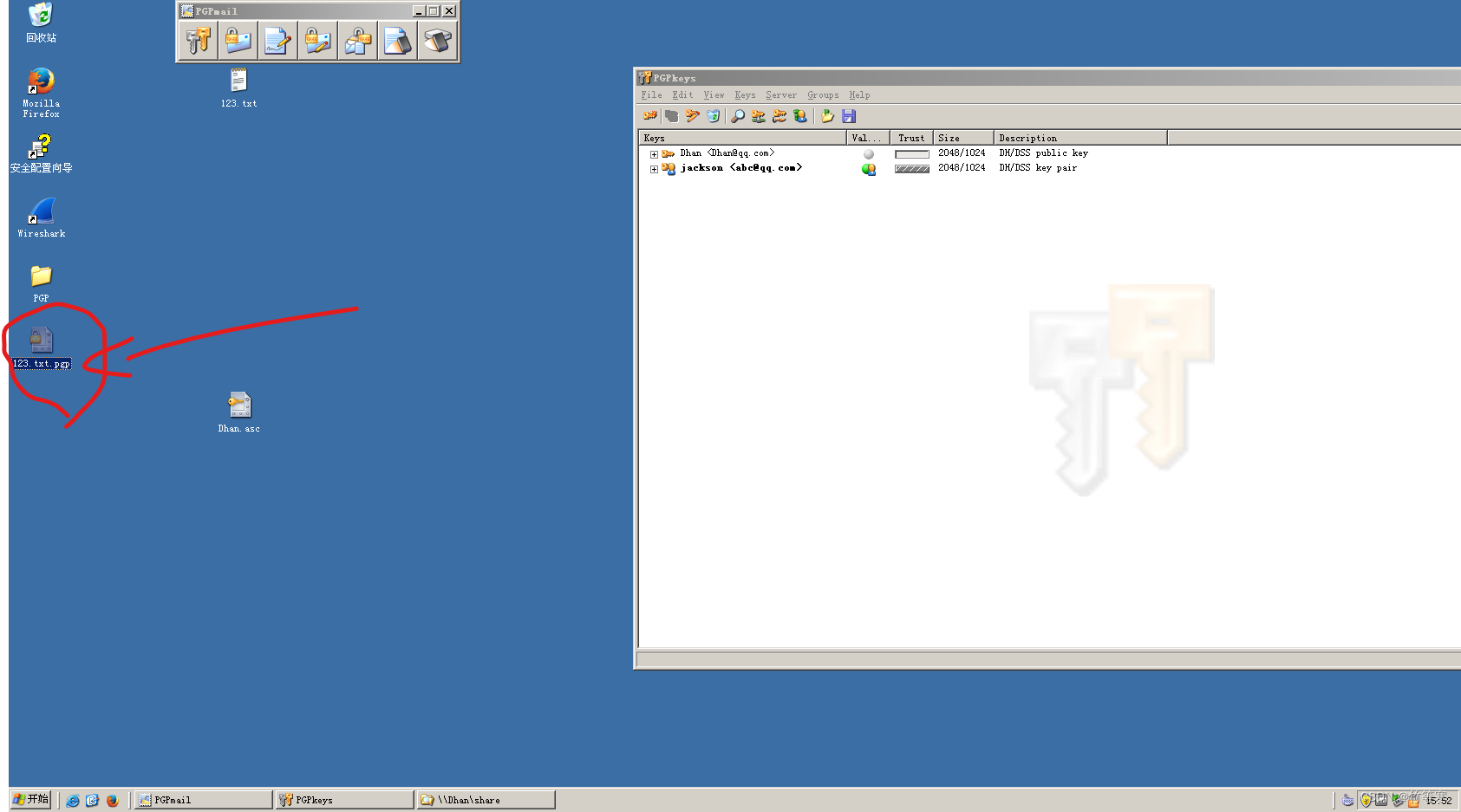This screenshot has height=812, width=1461.
Task: Click the Freespace Wipe button in PGPmail
Action: [437, 41]
